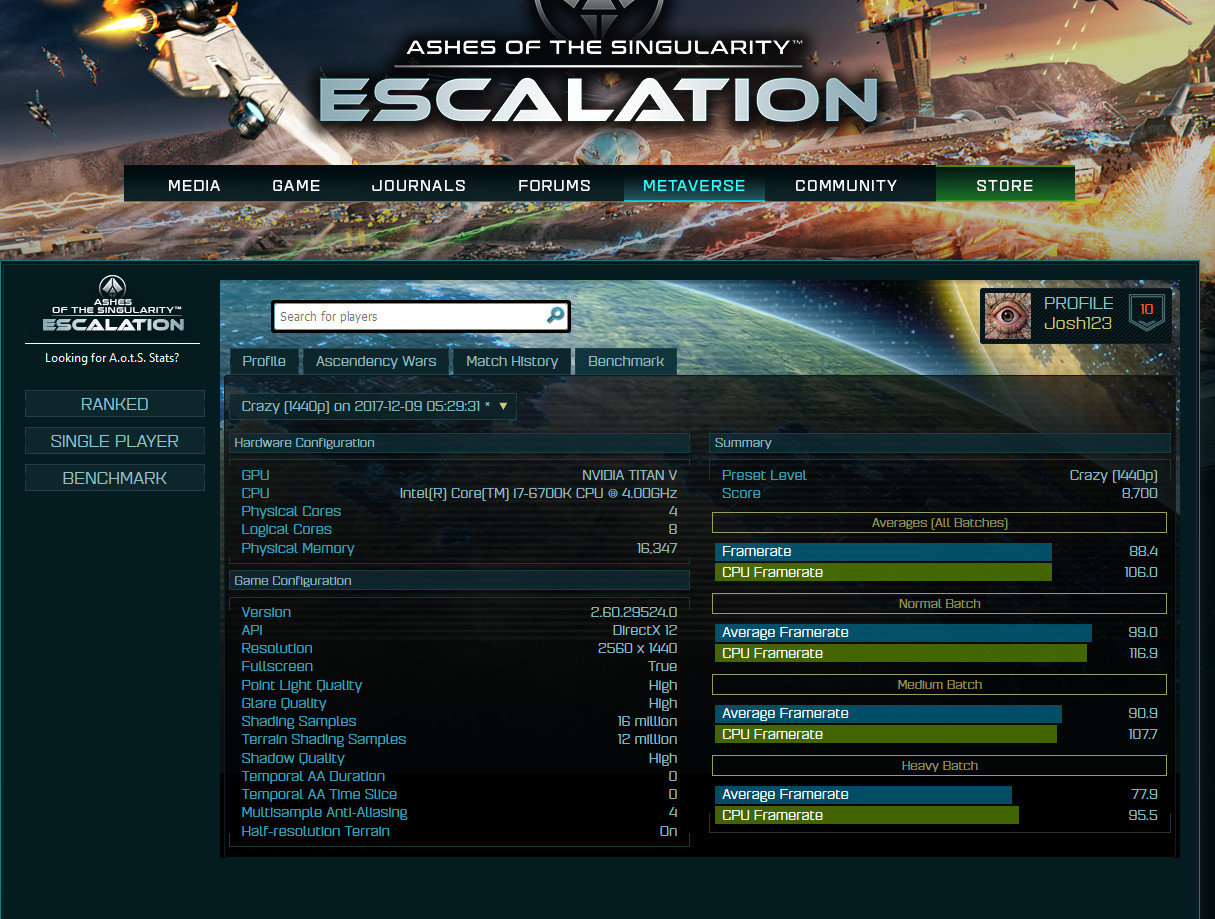Click the Normal Batch heading

click(939, 603)
